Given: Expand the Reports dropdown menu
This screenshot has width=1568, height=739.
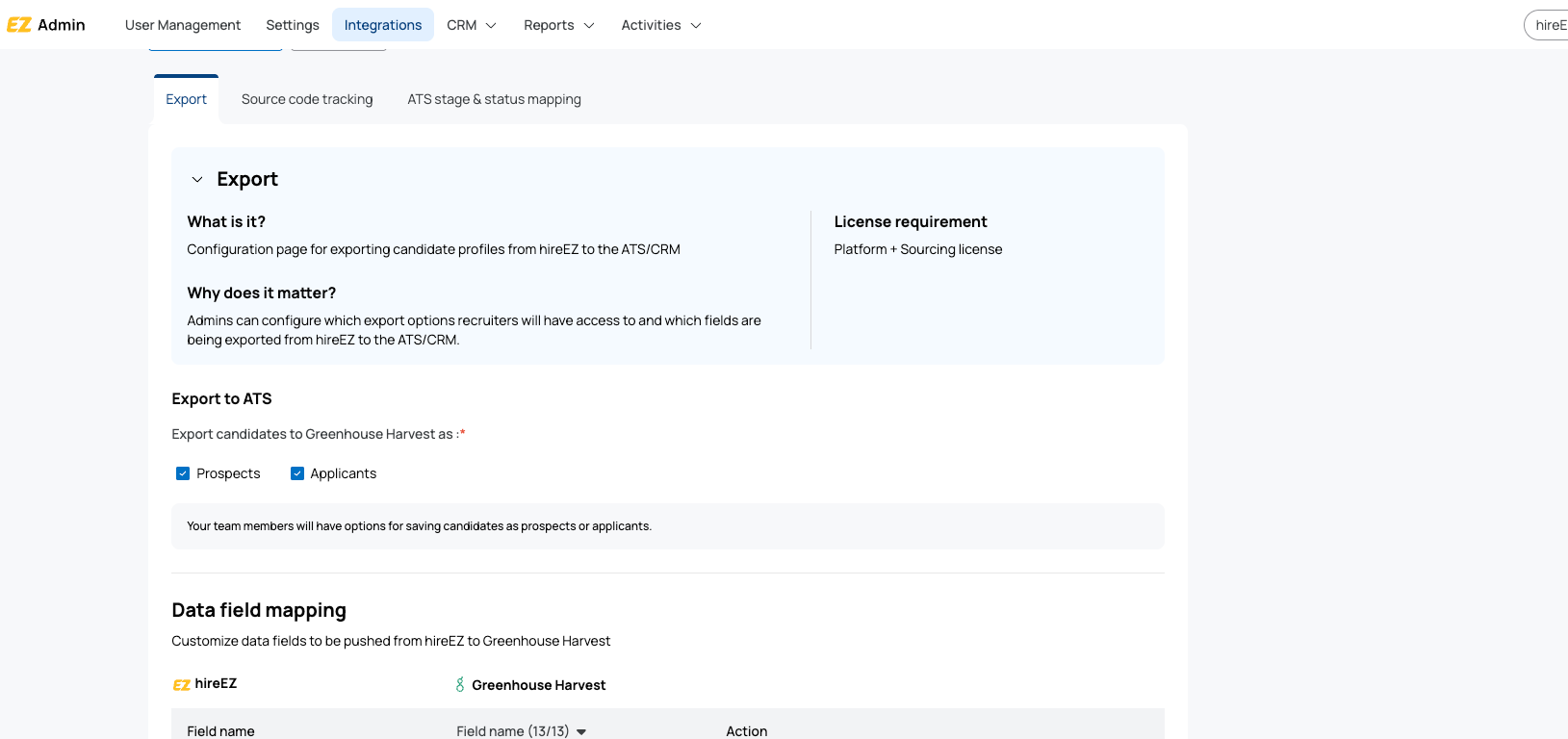Looking at the screenshot, I should tap(559, 25).
